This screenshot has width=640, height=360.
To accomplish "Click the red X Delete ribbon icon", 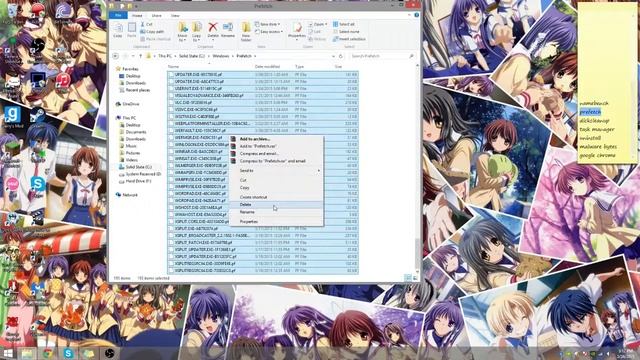I will [213, 29].
